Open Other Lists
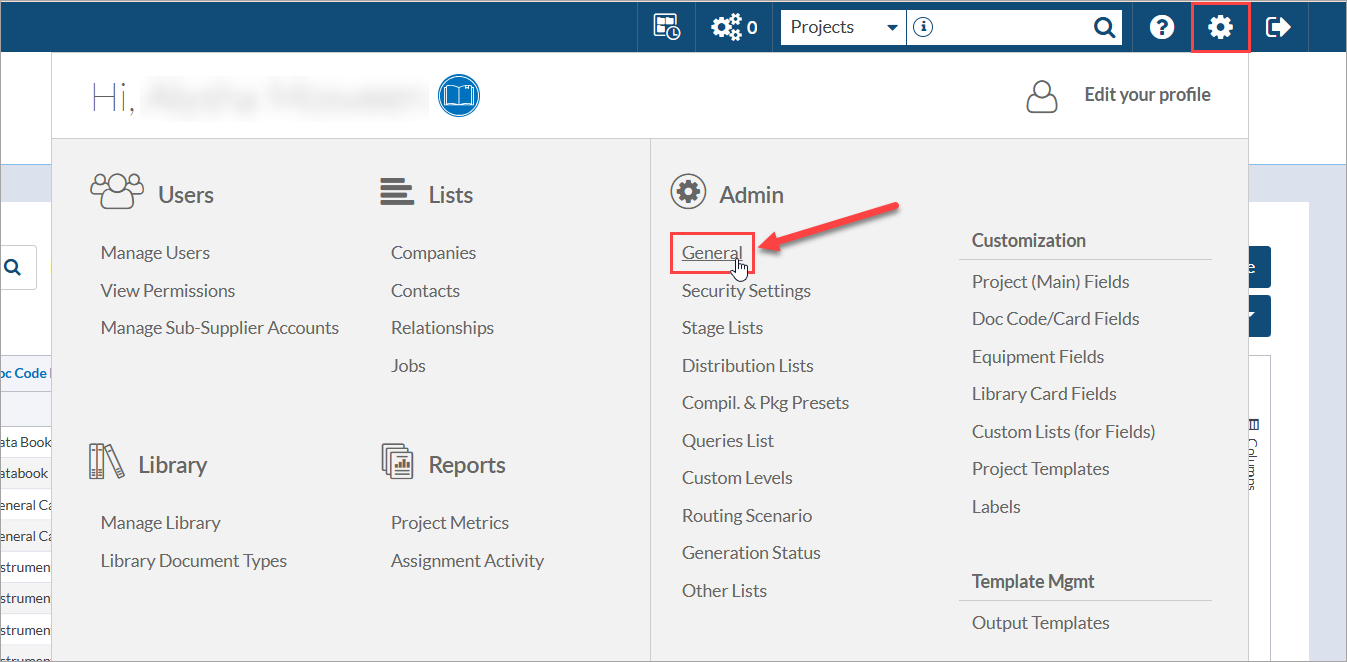 click(724, 591)
